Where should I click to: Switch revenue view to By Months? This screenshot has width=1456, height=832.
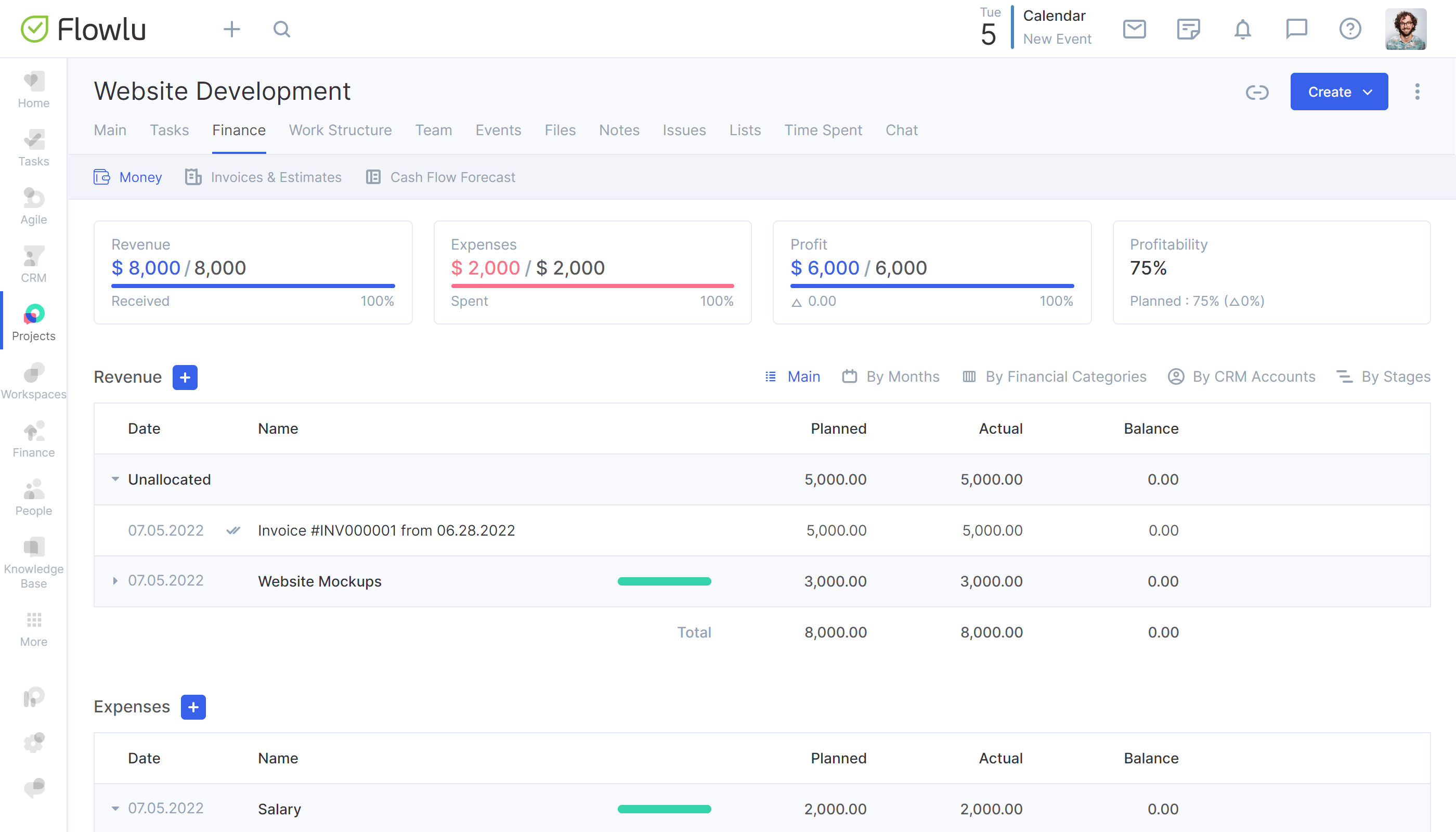coord(891,376)
